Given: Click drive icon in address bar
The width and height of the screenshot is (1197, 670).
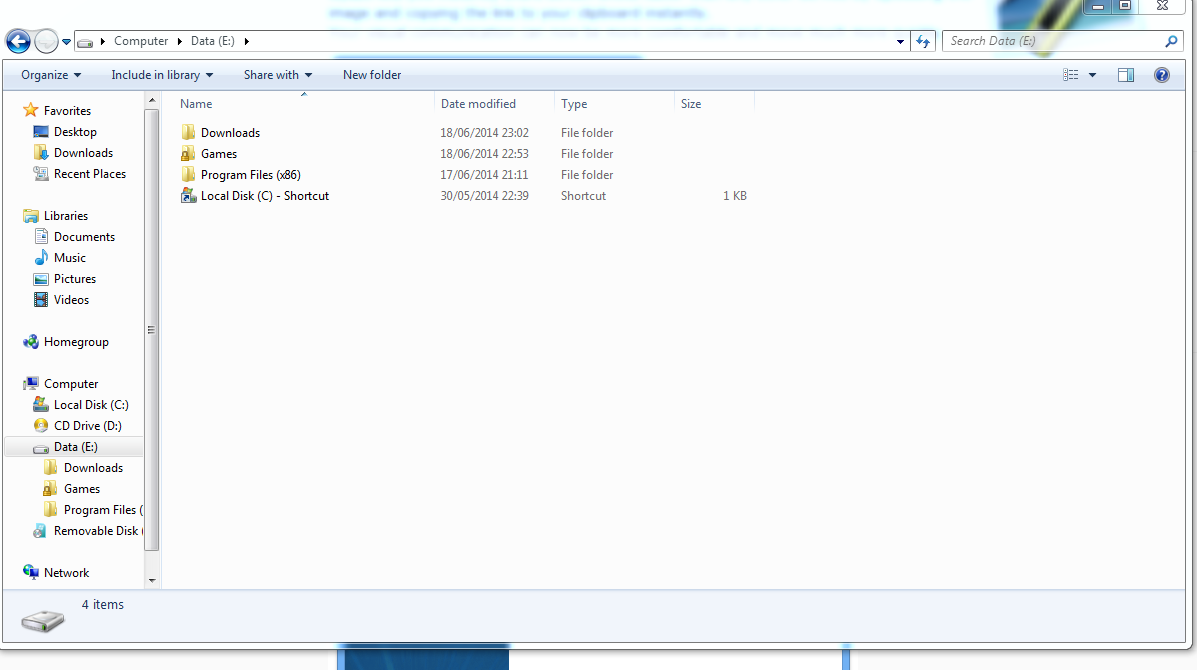Looking at the screenshot, I should [85, 42].
